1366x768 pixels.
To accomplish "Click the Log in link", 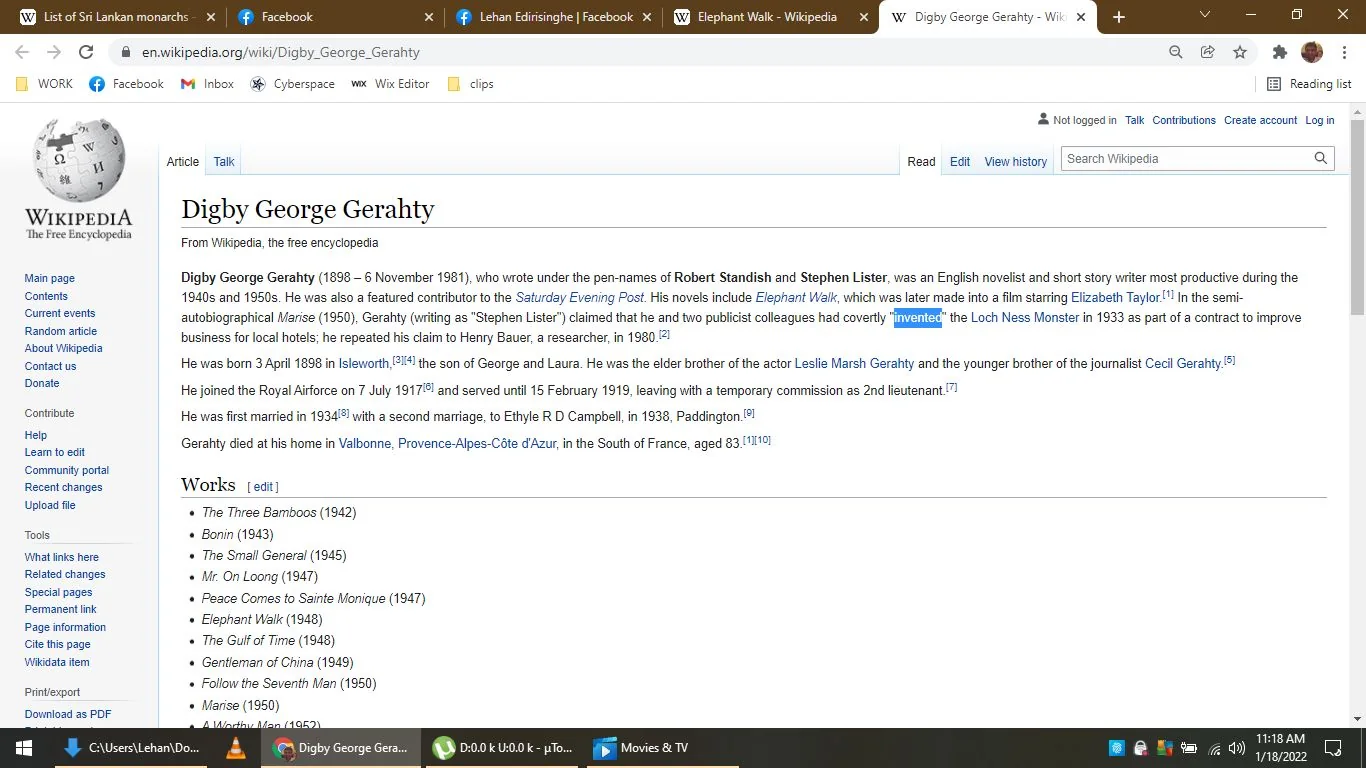I will click(x=1319, y=120).
